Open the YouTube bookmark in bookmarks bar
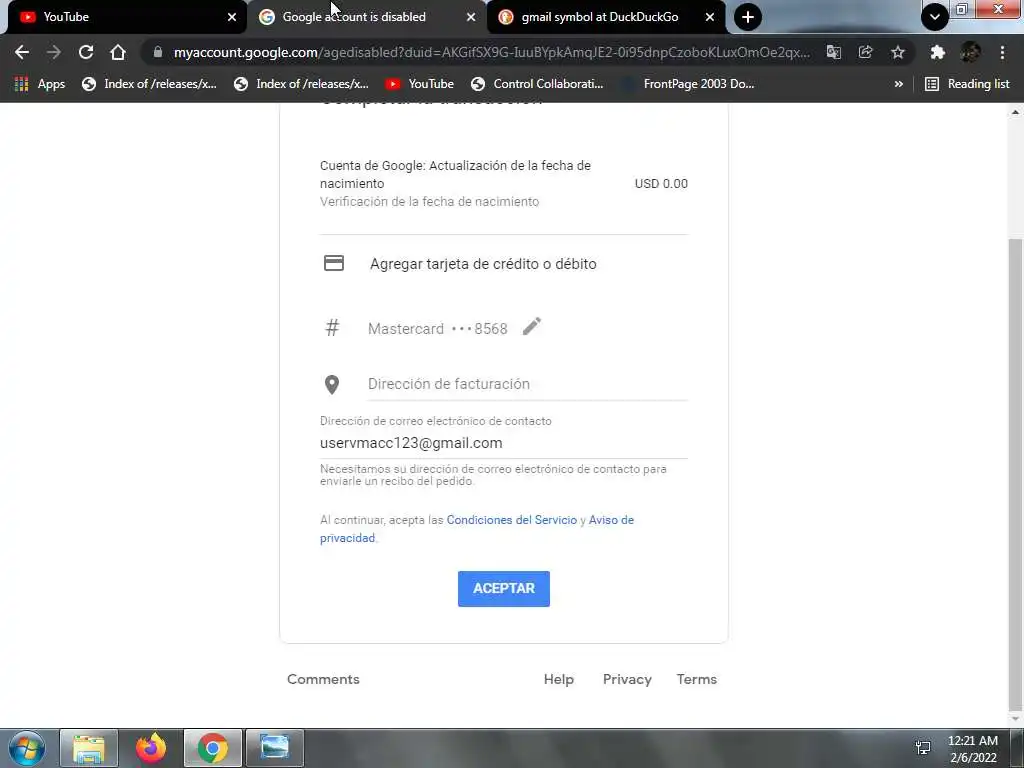This screenshot has width=1024, height=768. click(x=419, y=84)
